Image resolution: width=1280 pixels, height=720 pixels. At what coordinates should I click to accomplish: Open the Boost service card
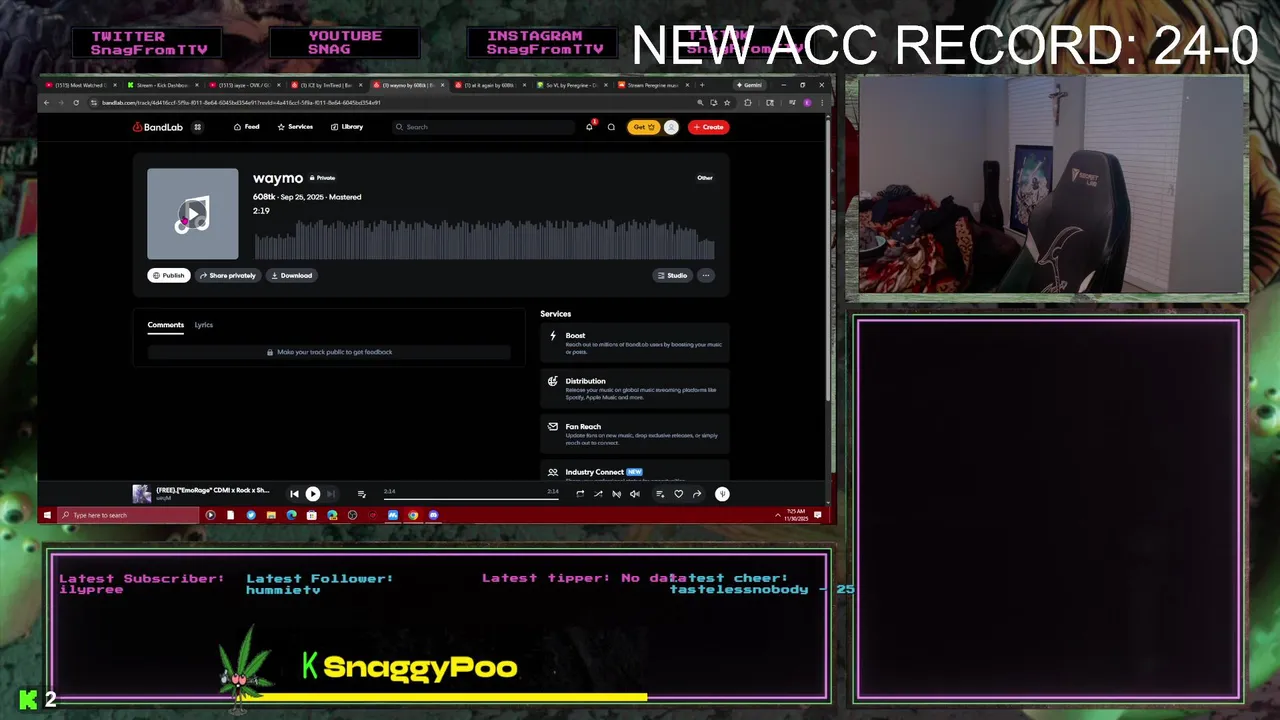tap(635, 343)
